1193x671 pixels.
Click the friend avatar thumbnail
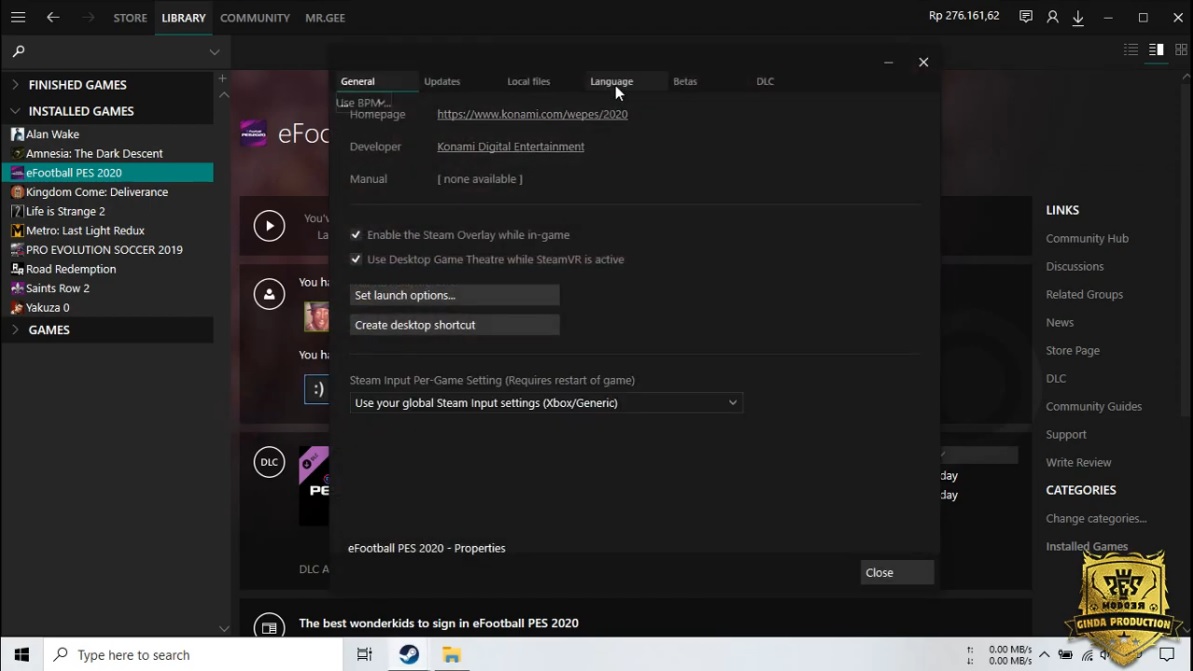tap(317, 316)
